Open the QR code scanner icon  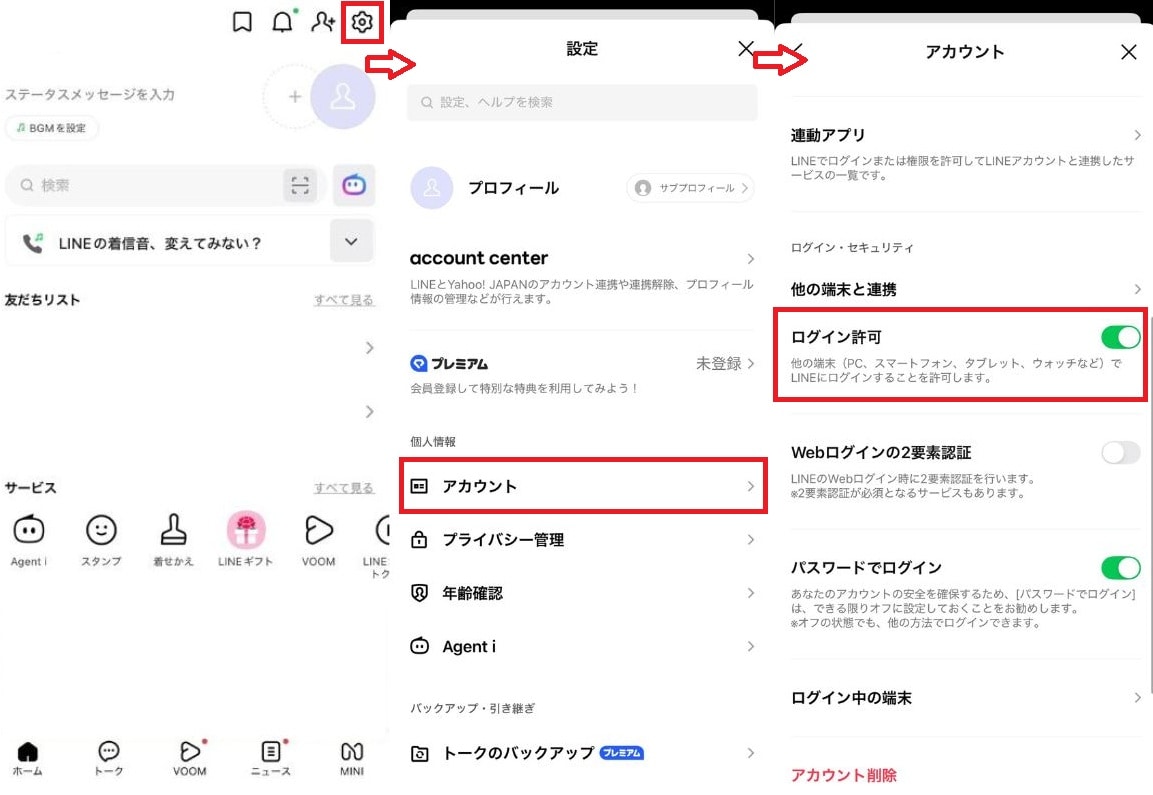[x=300, y=185]
